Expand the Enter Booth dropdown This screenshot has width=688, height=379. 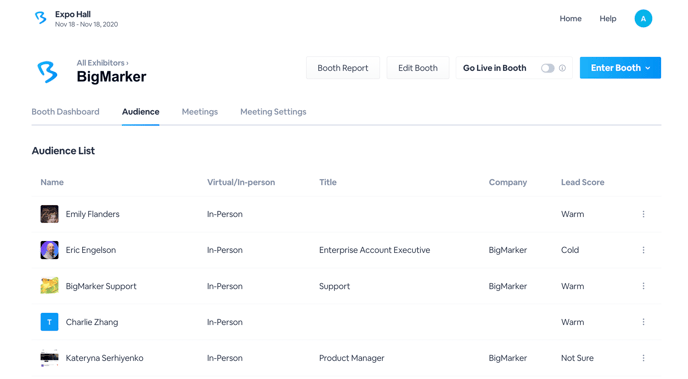[x=620, y=68]
